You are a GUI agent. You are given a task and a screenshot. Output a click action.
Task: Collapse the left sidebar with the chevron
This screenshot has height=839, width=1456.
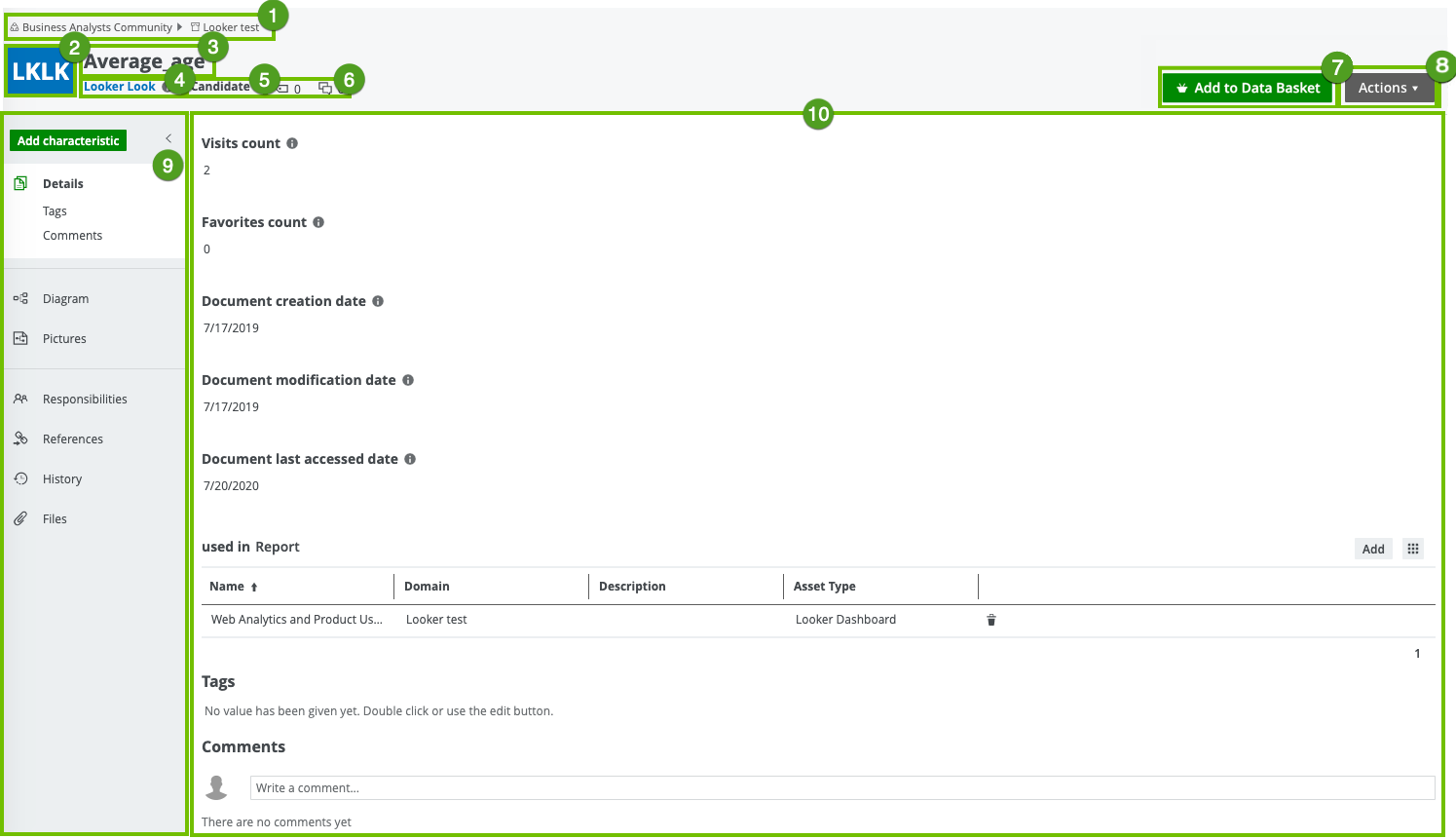pyautogui.click(x=168, y=138)
